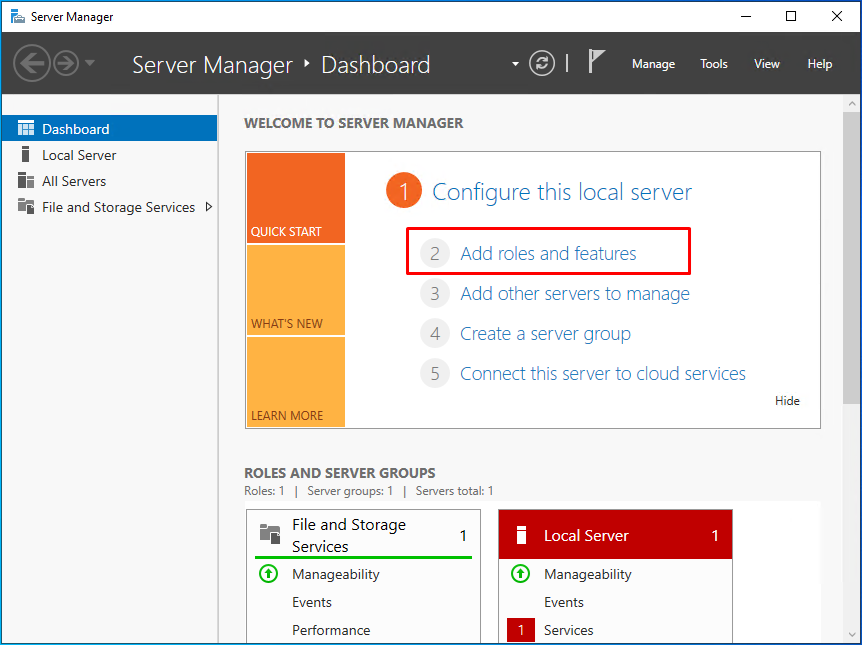Click the red Services alert count badge
Image resolution: width=862 pixels, height=645 pixels.
tap(521, 630)
